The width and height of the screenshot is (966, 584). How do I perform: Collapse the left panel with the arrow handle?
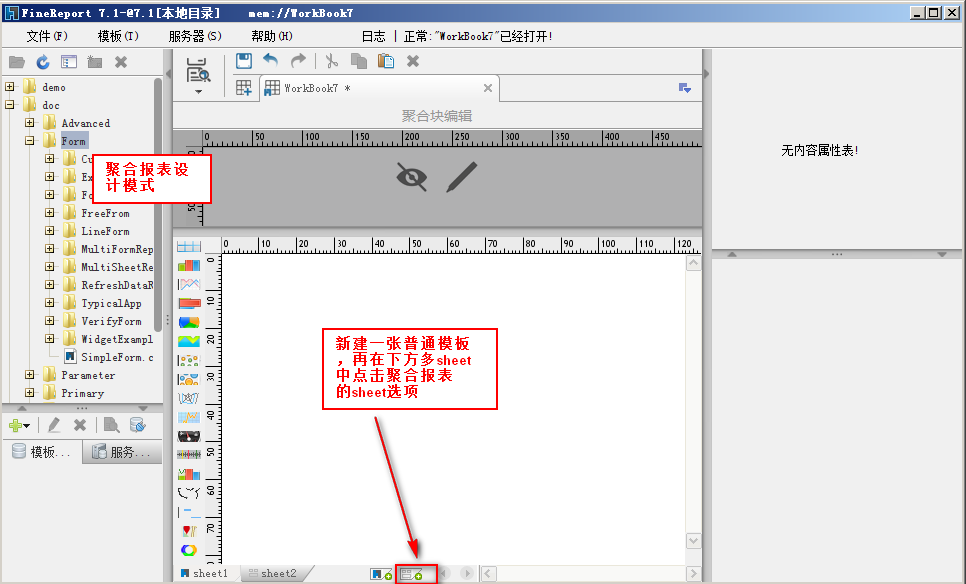click(x=168, y=74)
